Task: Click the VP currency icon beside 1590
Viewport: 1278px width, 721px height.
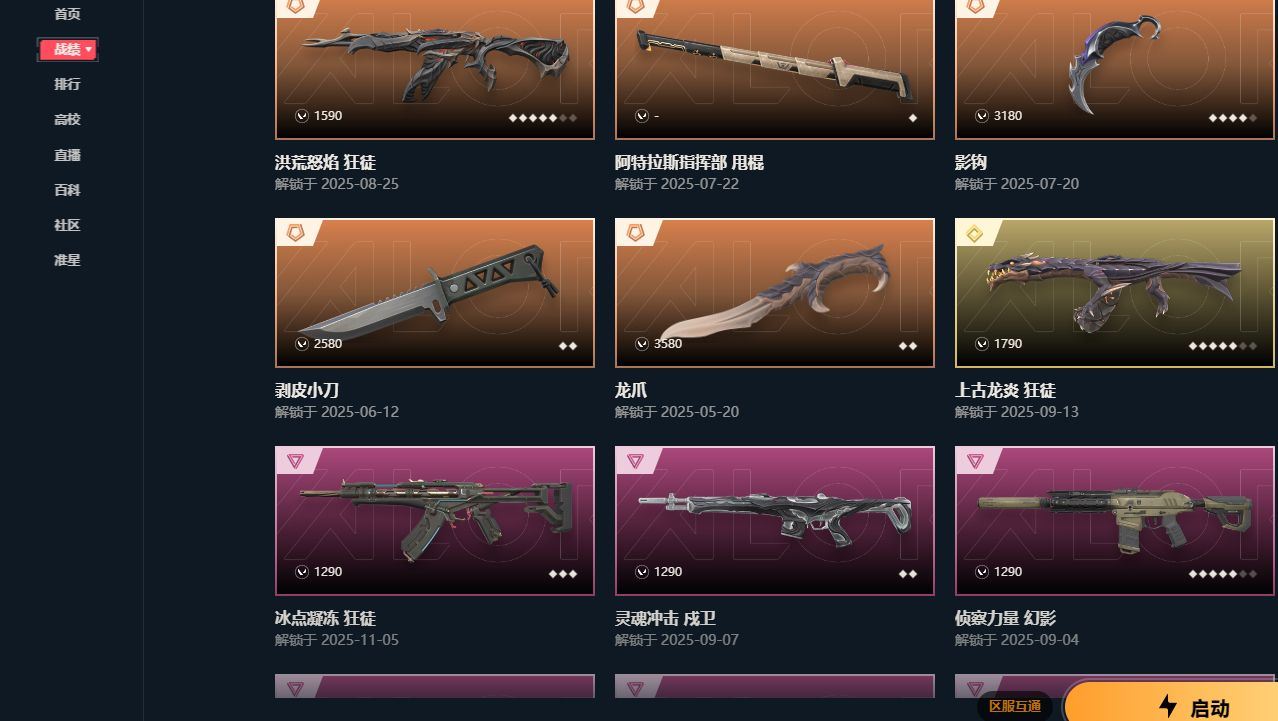Action: click(x=302, y=116)
